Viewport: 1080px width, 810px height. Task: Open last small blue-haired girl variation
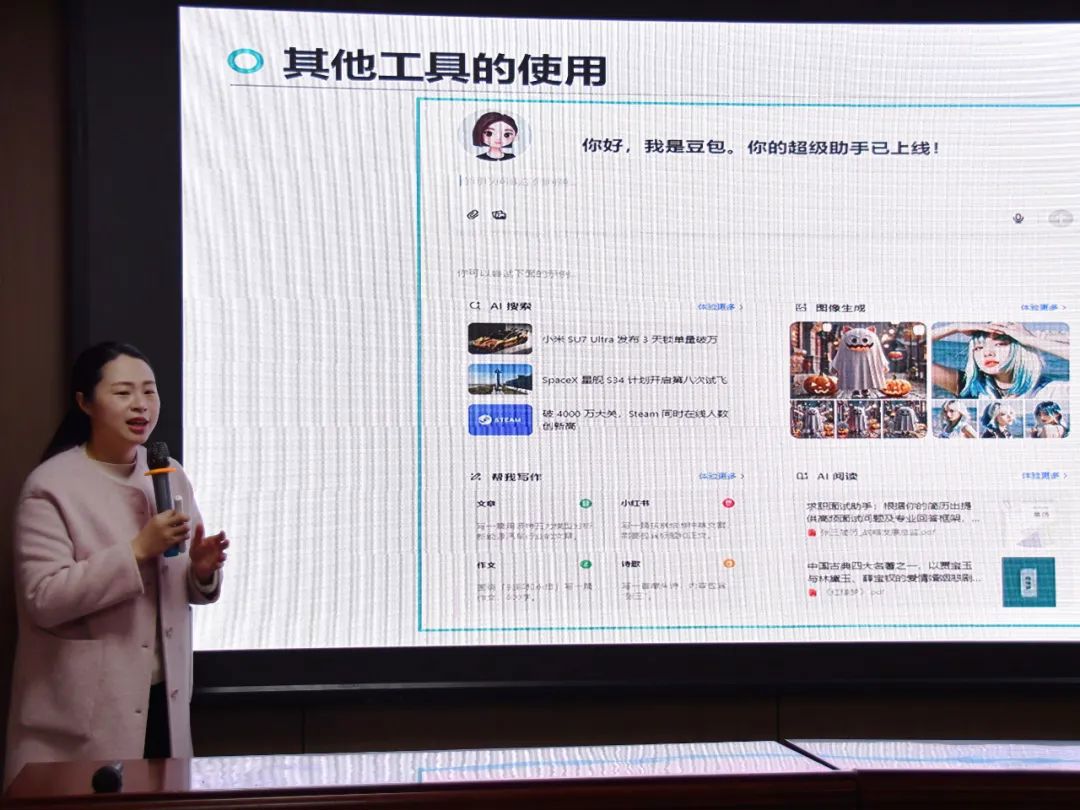pos(1047,419)
